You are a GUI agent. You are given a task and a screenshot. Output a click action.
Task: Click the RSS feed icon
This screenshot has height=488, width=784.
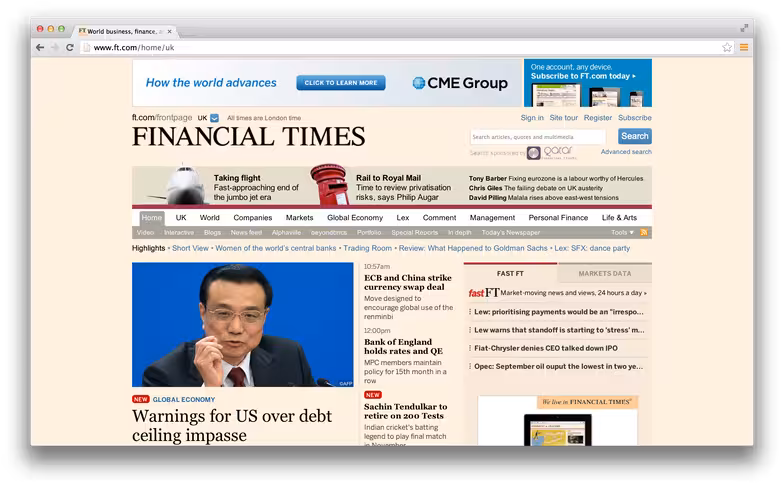[x=644, y=232]
